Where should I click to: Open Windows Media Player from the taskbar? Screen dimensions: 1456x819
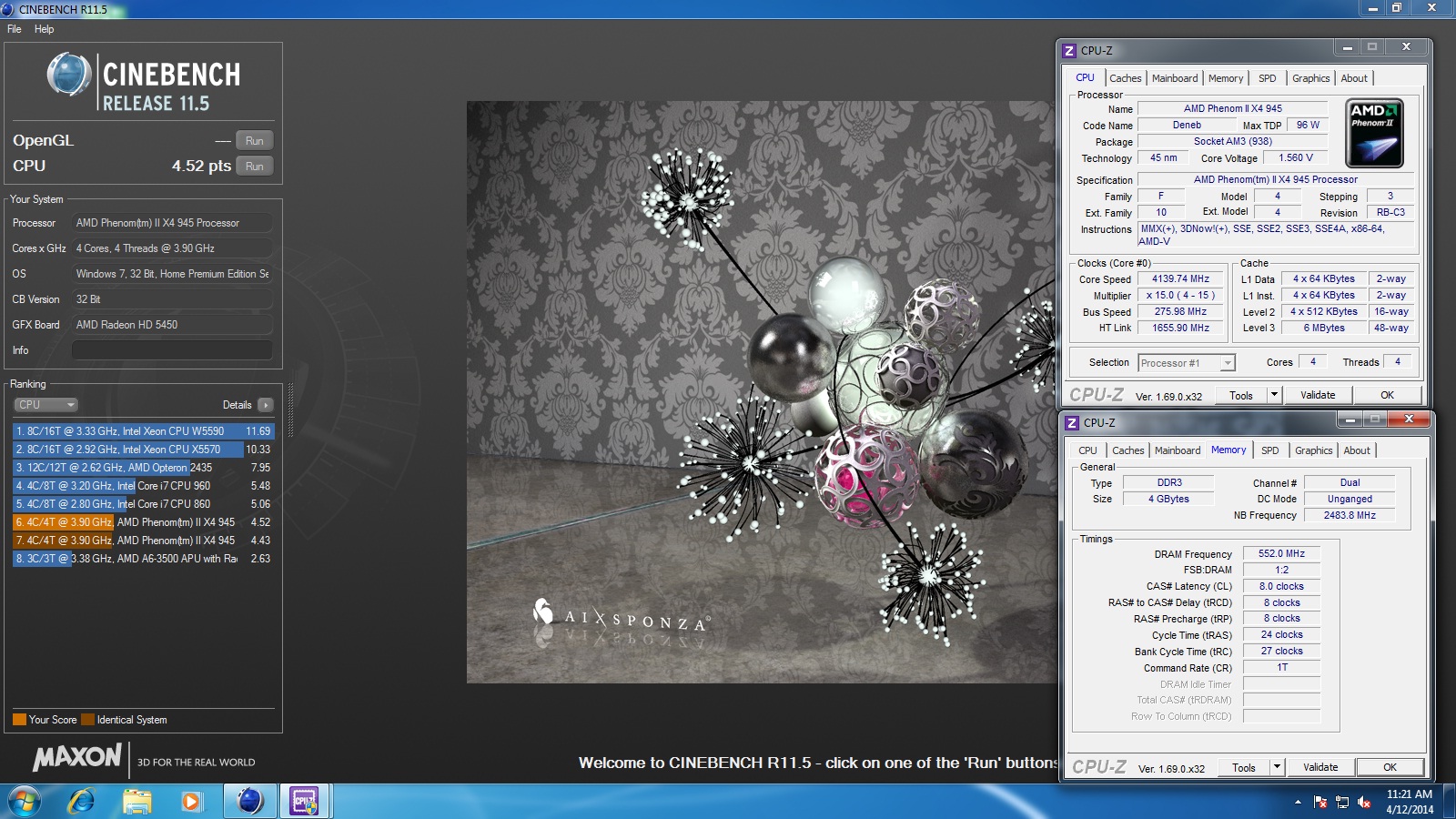coord(191,802)
